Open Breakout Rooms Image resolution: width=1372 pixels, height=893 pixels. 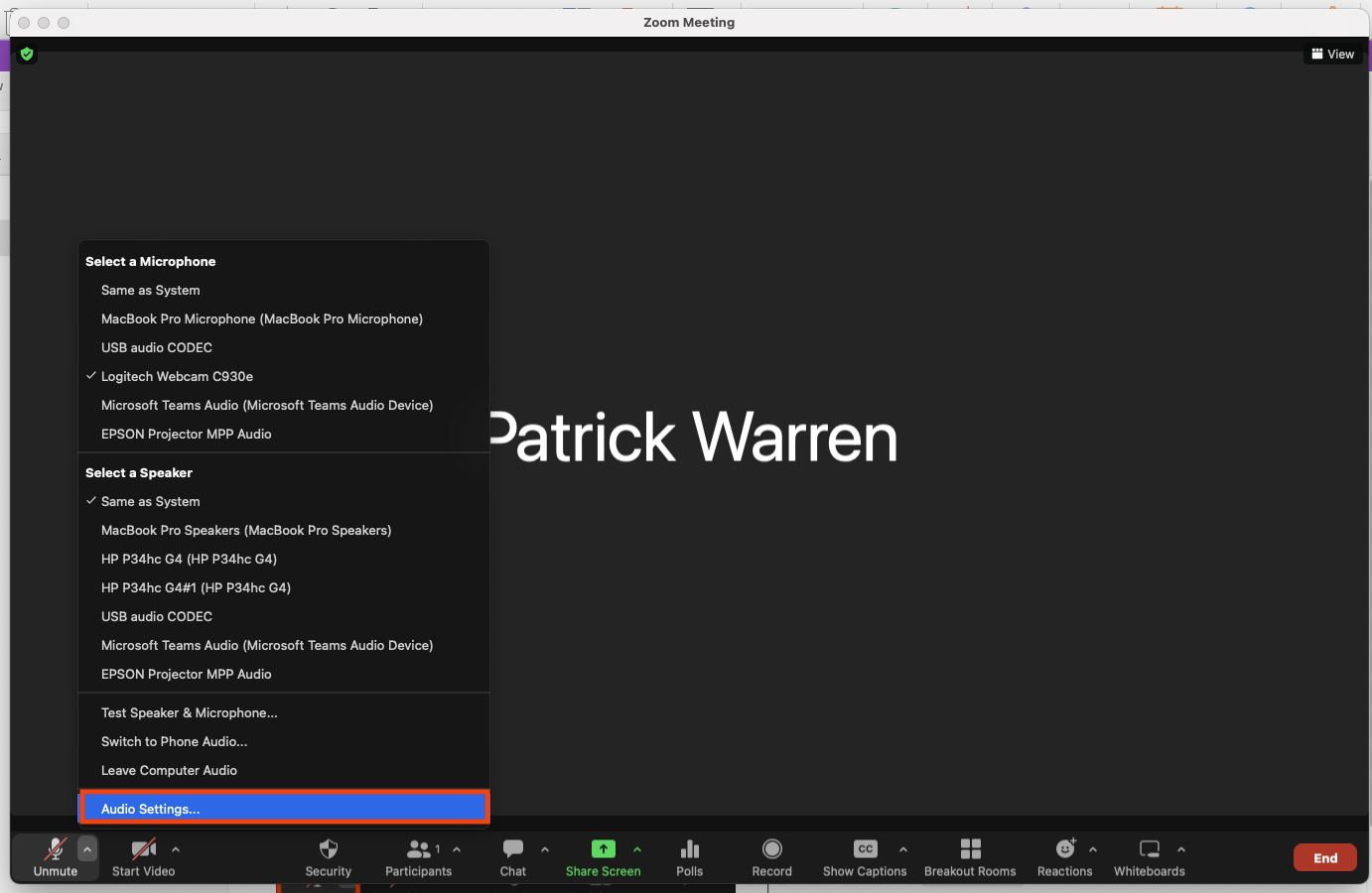pos(970,857)
